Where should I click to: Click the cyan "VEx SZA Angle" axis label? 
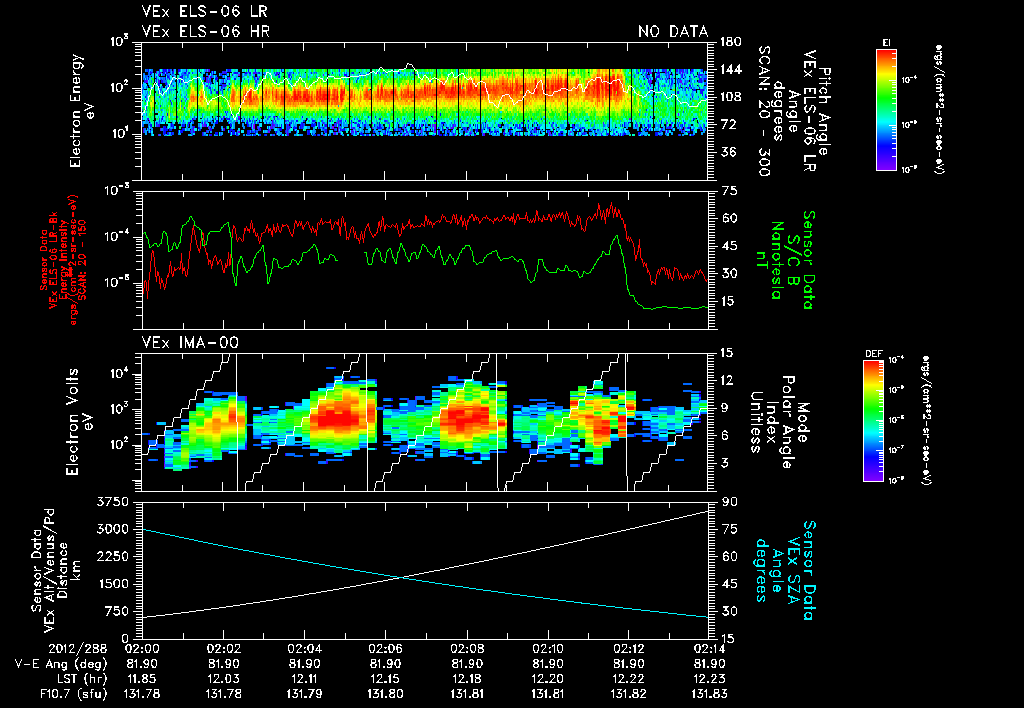pyautogui.click(x=779, y=570)
